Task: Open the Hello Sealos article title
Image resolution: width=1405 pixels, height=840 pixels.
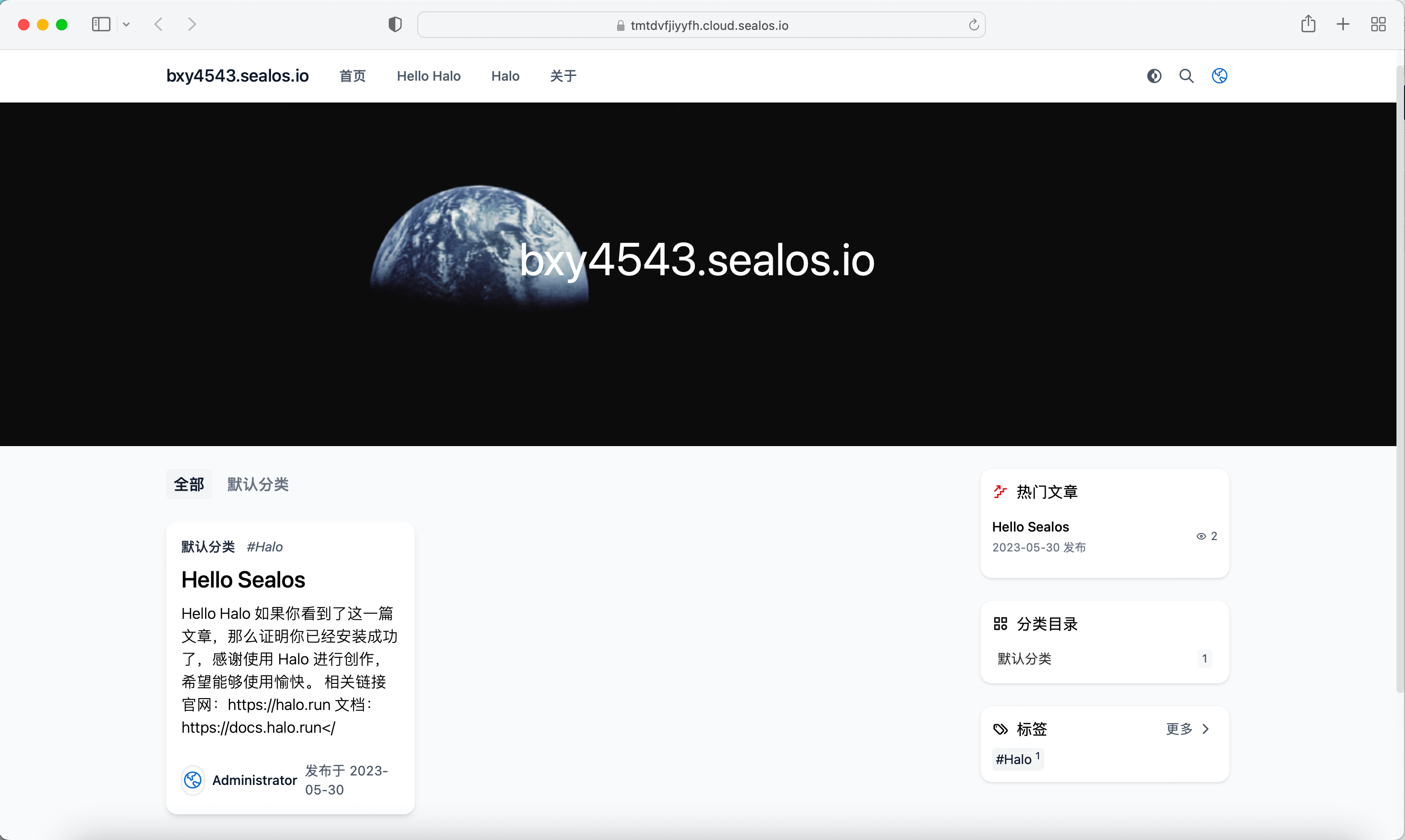Action: (243, 579)
